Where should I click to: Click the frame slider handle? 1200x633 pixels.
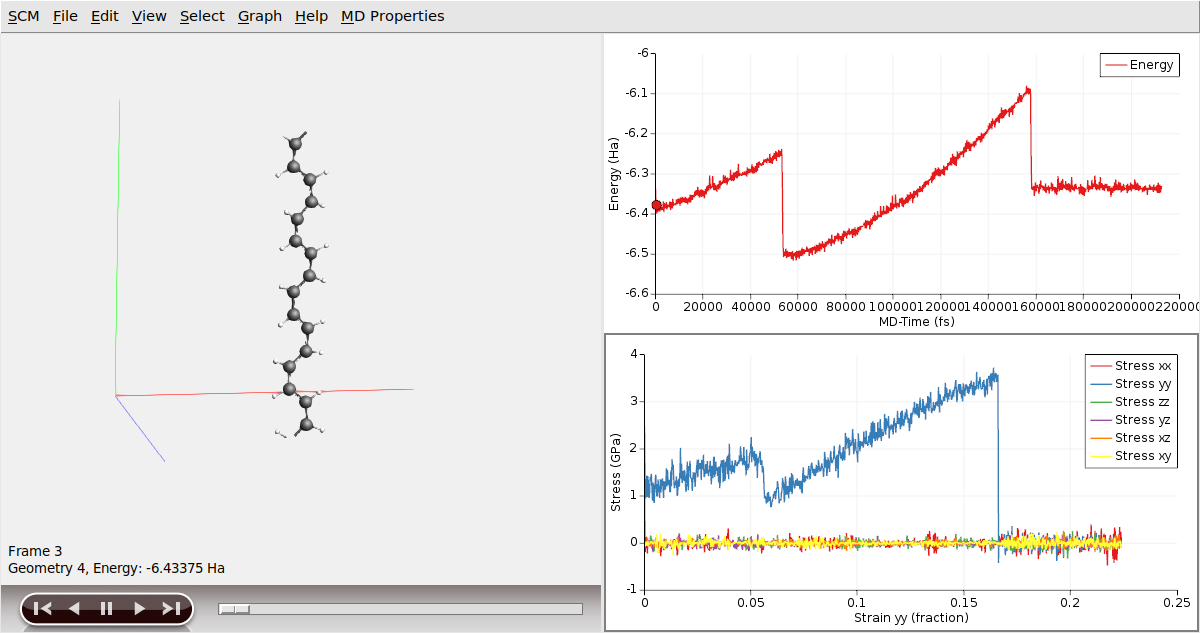[x=235, y=608]
